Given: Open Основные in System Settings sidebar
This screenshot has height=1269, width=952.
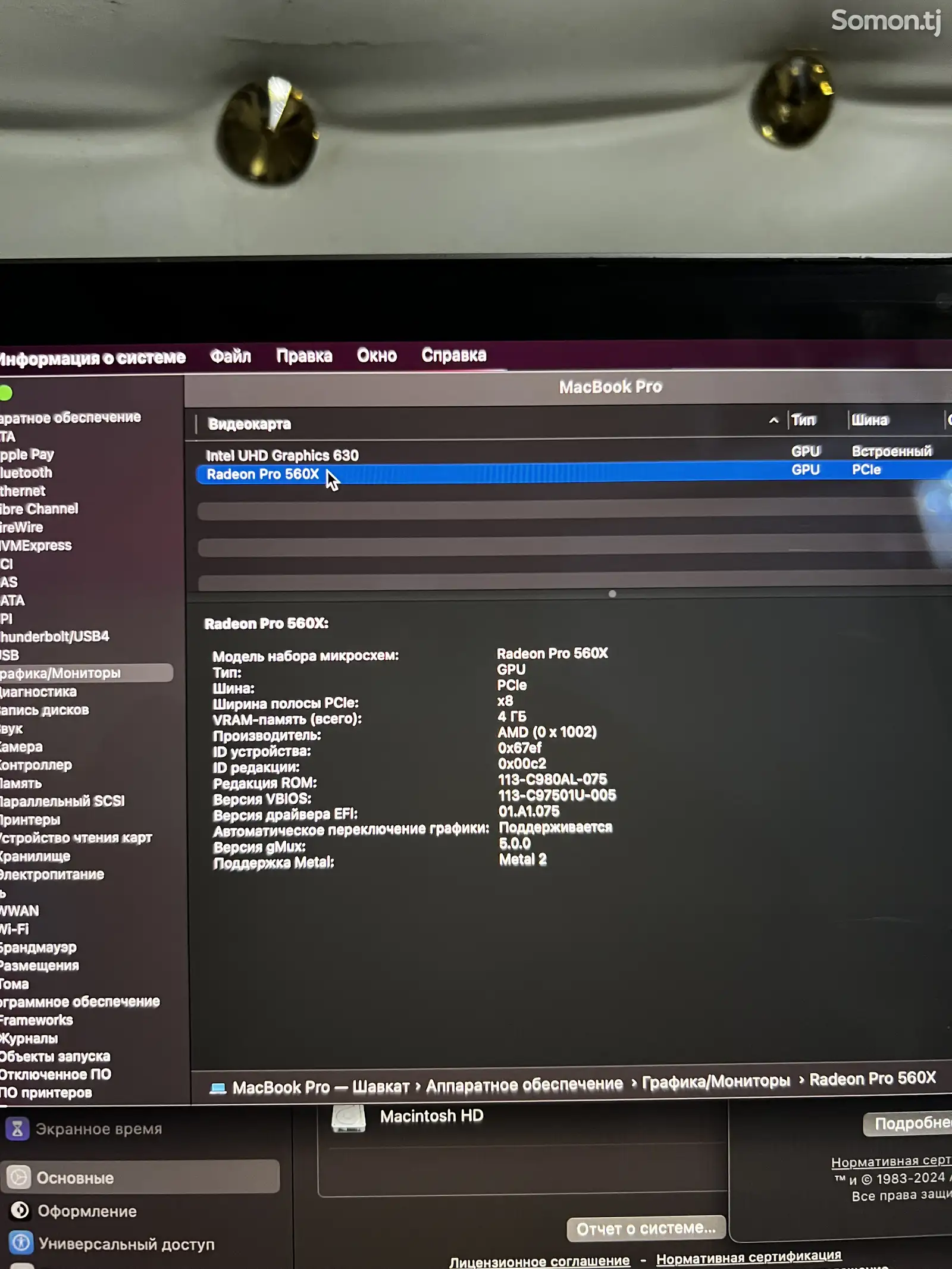Looking at the screenshot, I should (x=140, y=1177).
